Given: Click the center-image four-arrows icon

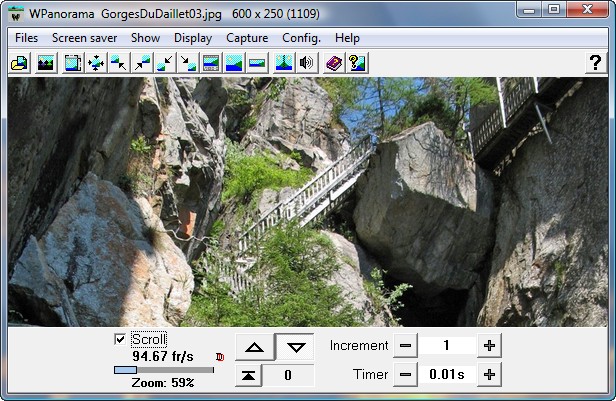Looking at the screenshot, I should tap(96, 63).
